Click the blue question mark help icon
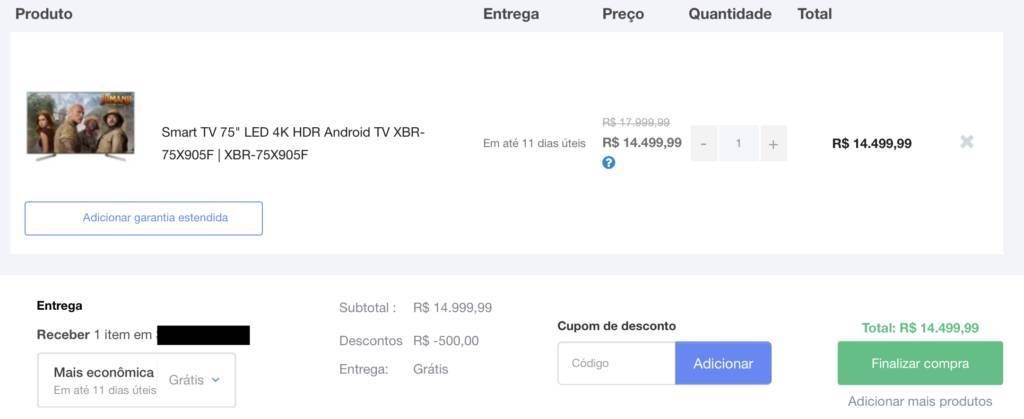1024x419 pixels. coord(609,163)
